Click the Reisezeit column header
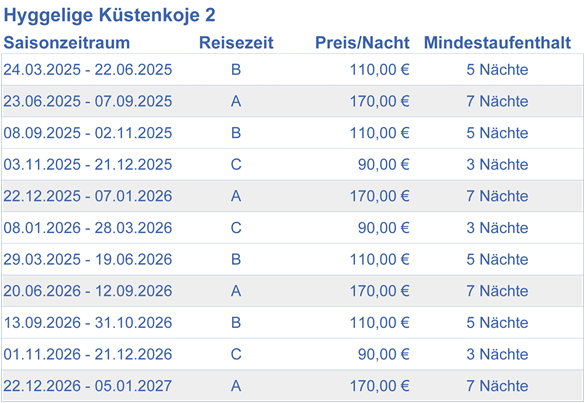Viewport: 585px width, 403px height. pyautogui.click(x=236, y=43)
